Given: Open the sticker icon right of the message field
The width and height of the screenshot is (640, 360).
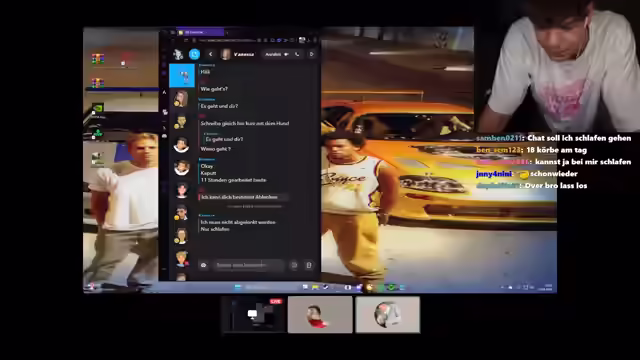Looking at the screenshot, I should click(294, 265).
